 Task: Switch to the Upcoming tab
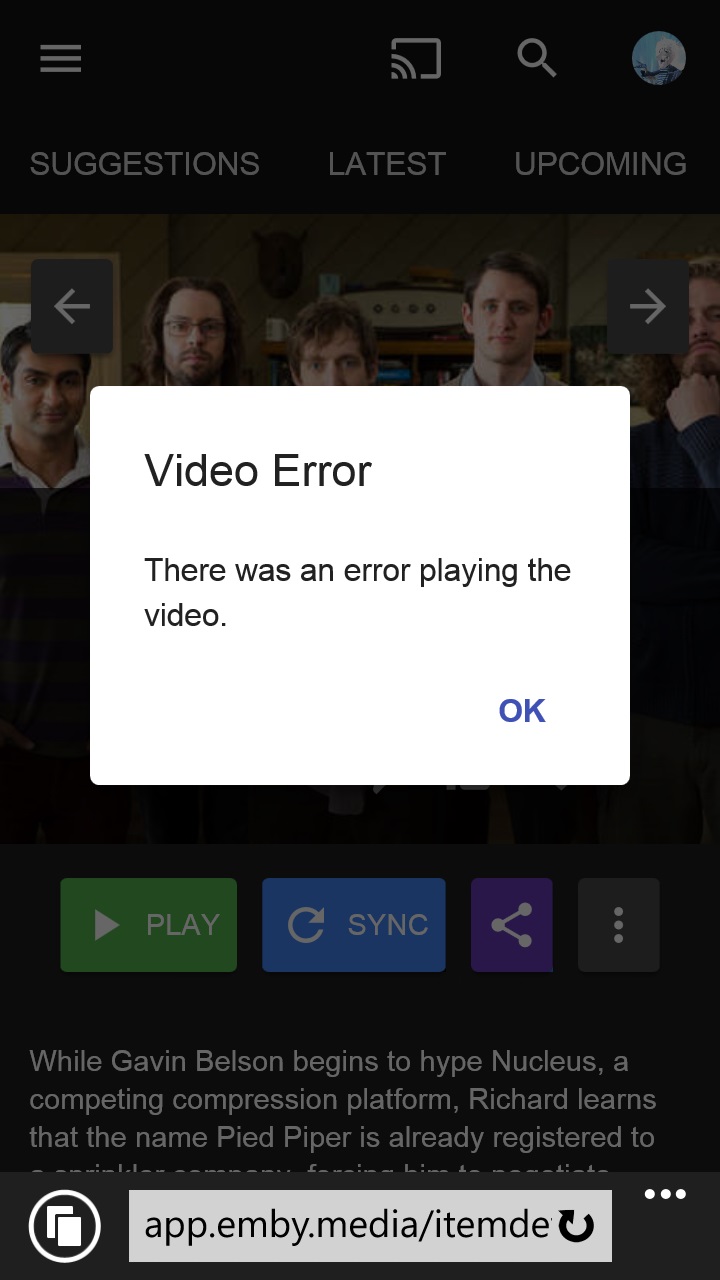[600, 164]
